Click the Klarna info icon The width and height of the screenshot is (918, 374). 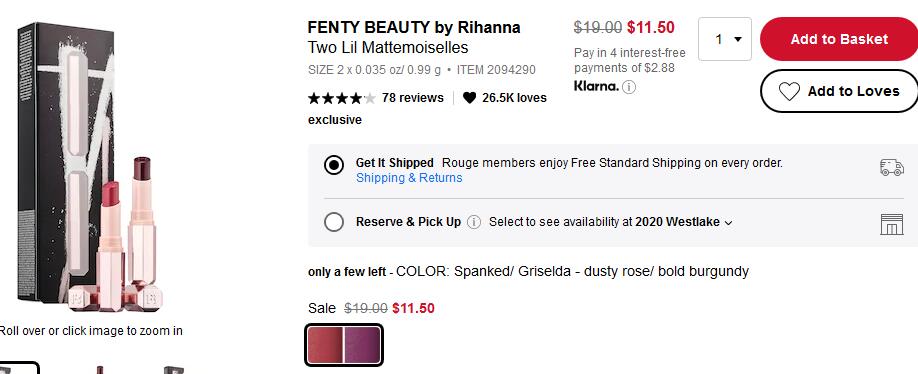[x=629, y=87]
